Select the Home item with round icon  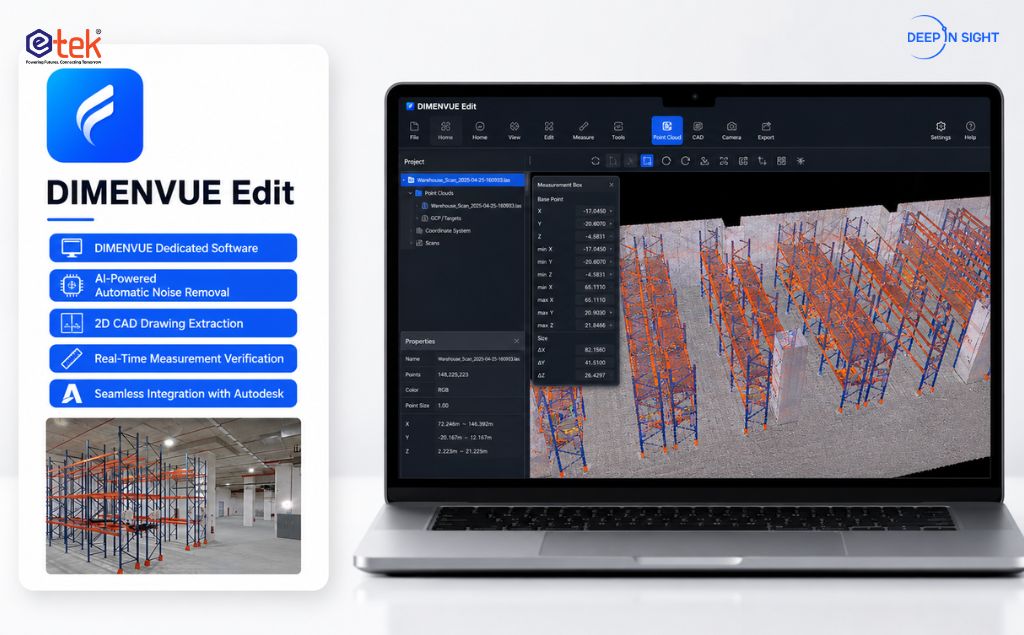(x=480, y=130)
